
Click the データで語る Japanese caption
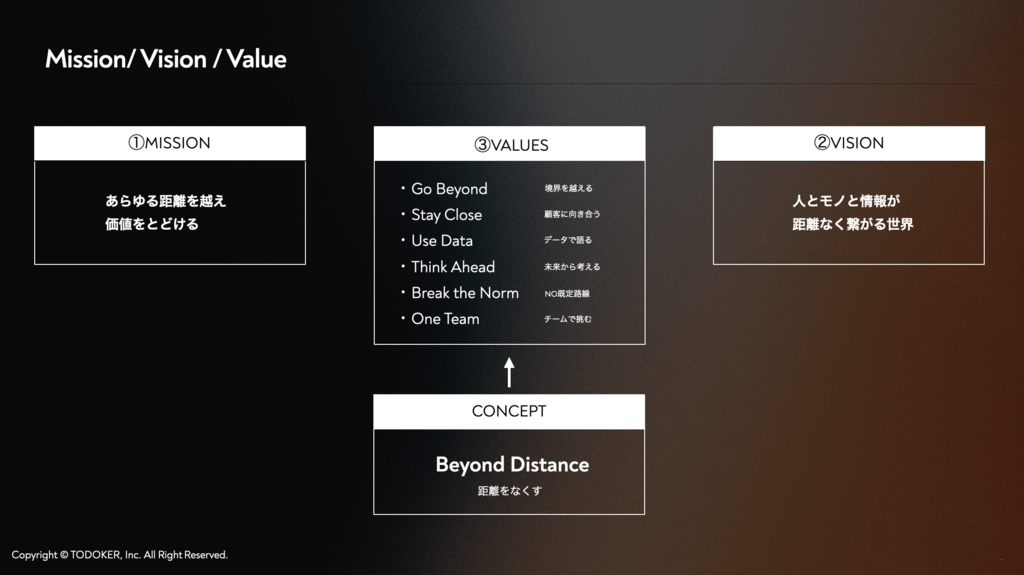[x=568, y=240]
